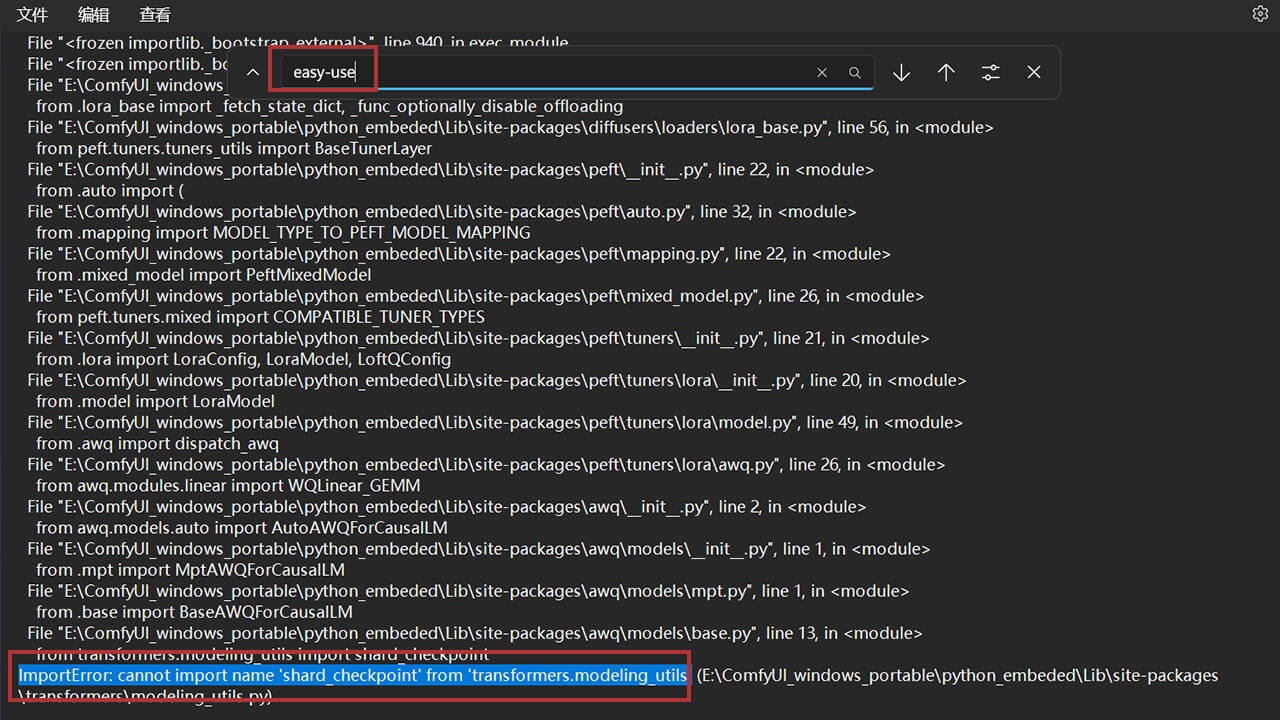This screenshot has height=720, width=1280.
Task: Open the 查看 menu
Action: [155, 15]
